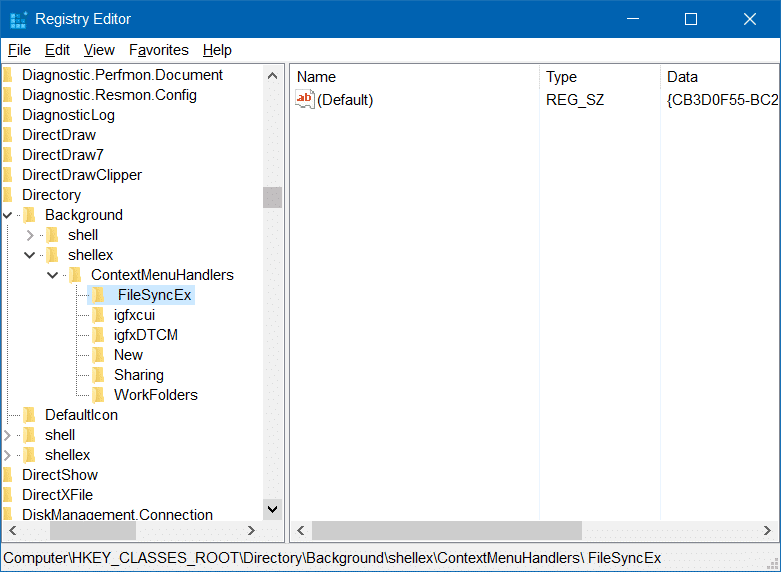
Task: Select Diagnostic.Perfmon.Document key
Action: click(x=123, y=75)
